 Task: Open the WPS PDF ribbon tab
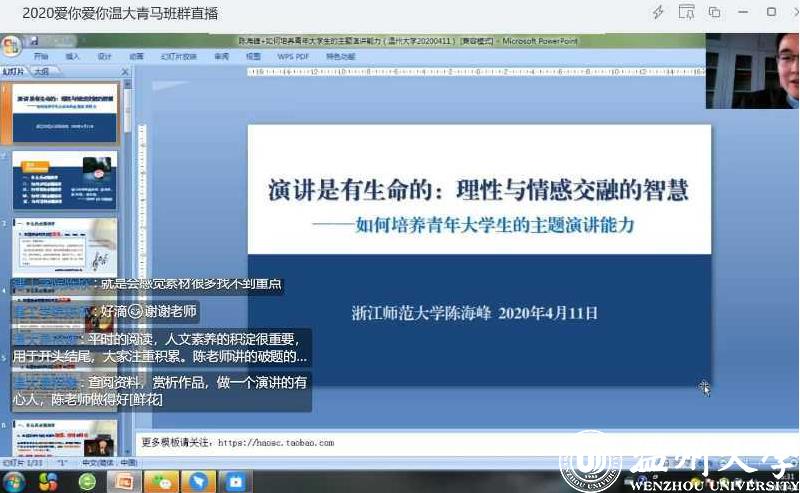tap(293, 57)
